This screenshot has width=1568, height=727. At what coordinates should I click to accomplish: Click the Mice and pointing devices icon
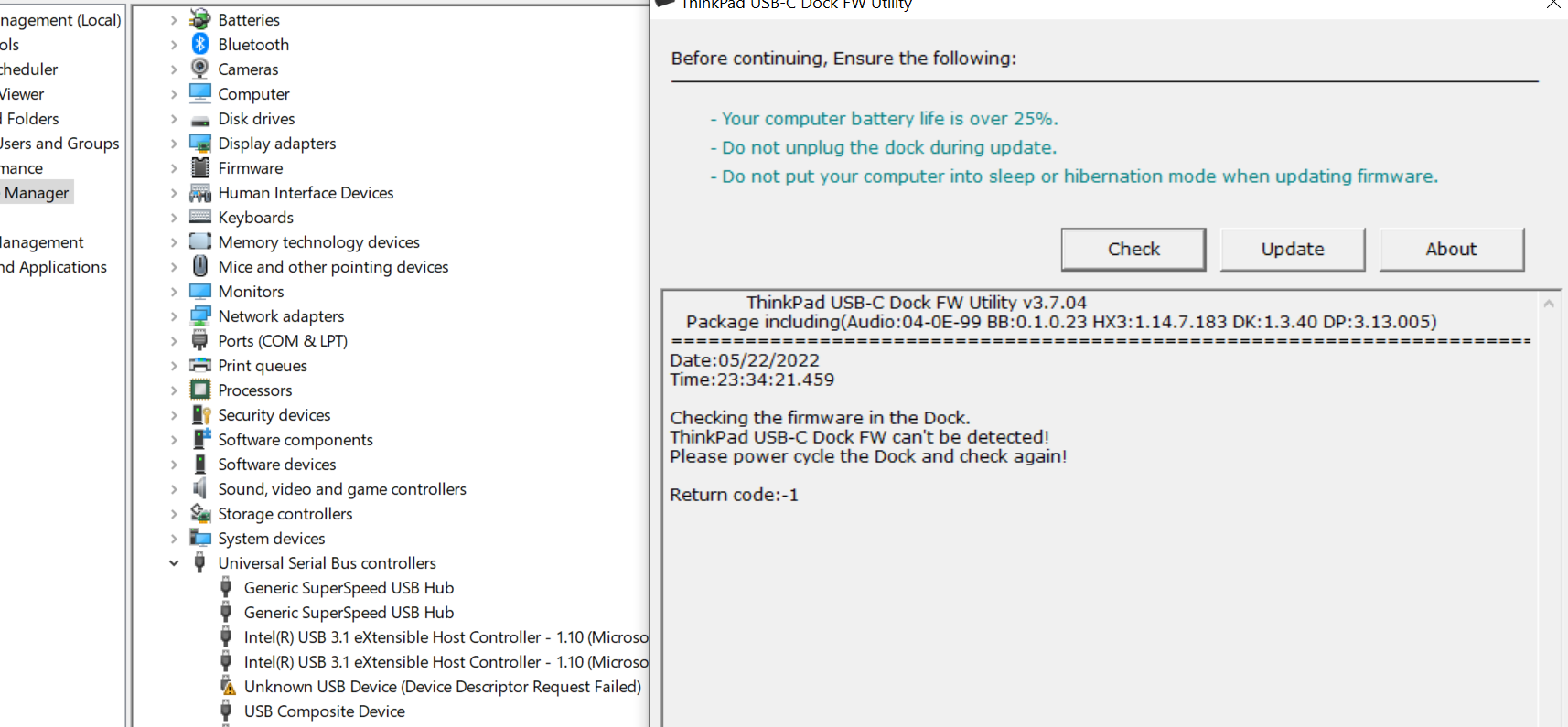pyautogui.click(x=200, y=266)
